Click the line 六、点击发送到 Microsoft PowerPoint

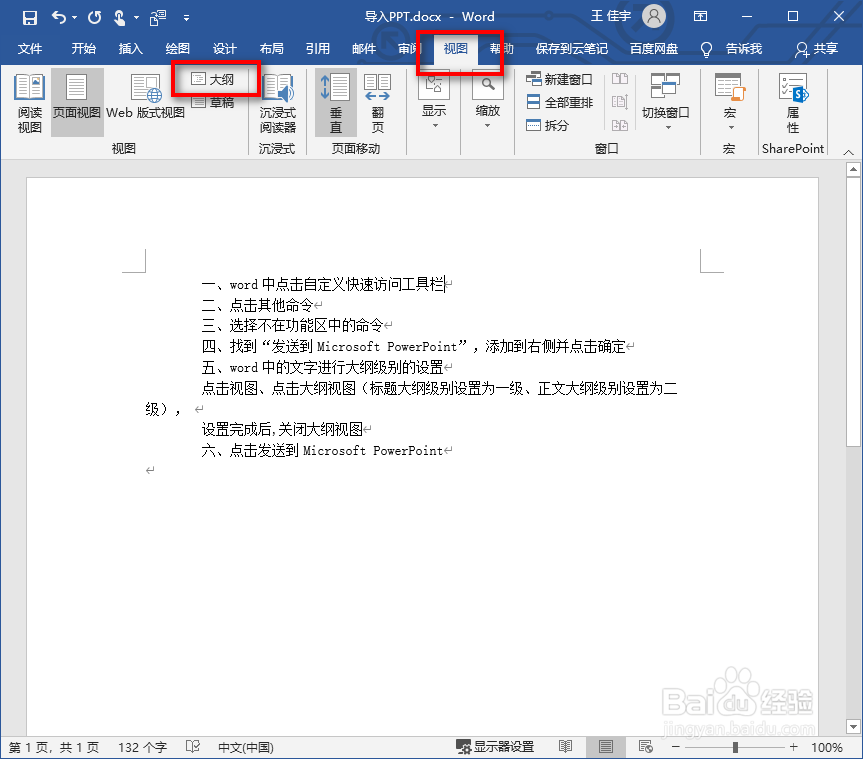tap(323, 451)
